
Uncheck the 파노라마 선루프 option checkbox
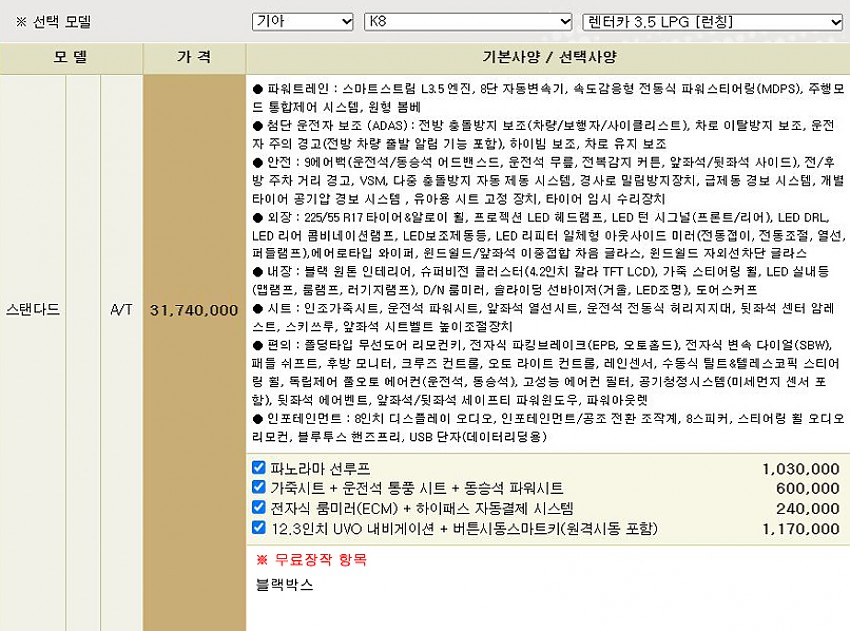[x=259, y=467]
